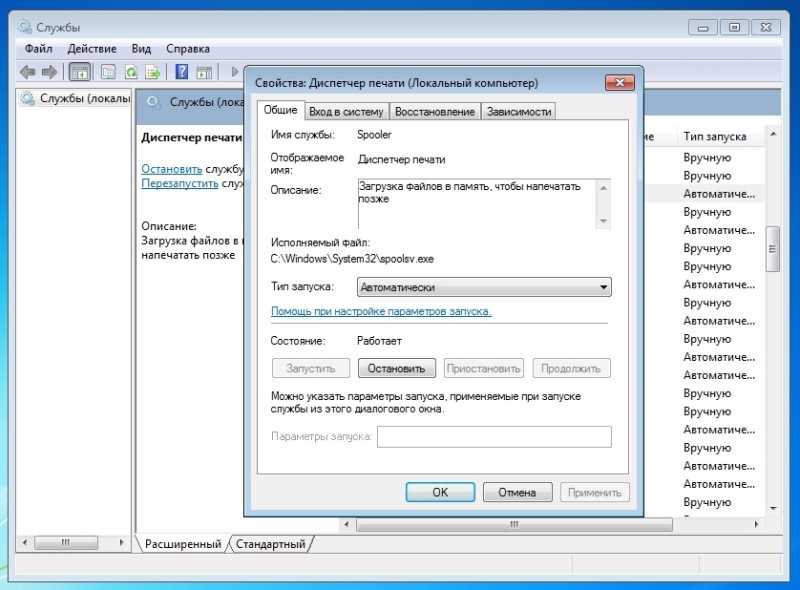The width and height of the screenshot is (800, 590).
Task: Click the Службы window title icon
Action: (24, 27)
